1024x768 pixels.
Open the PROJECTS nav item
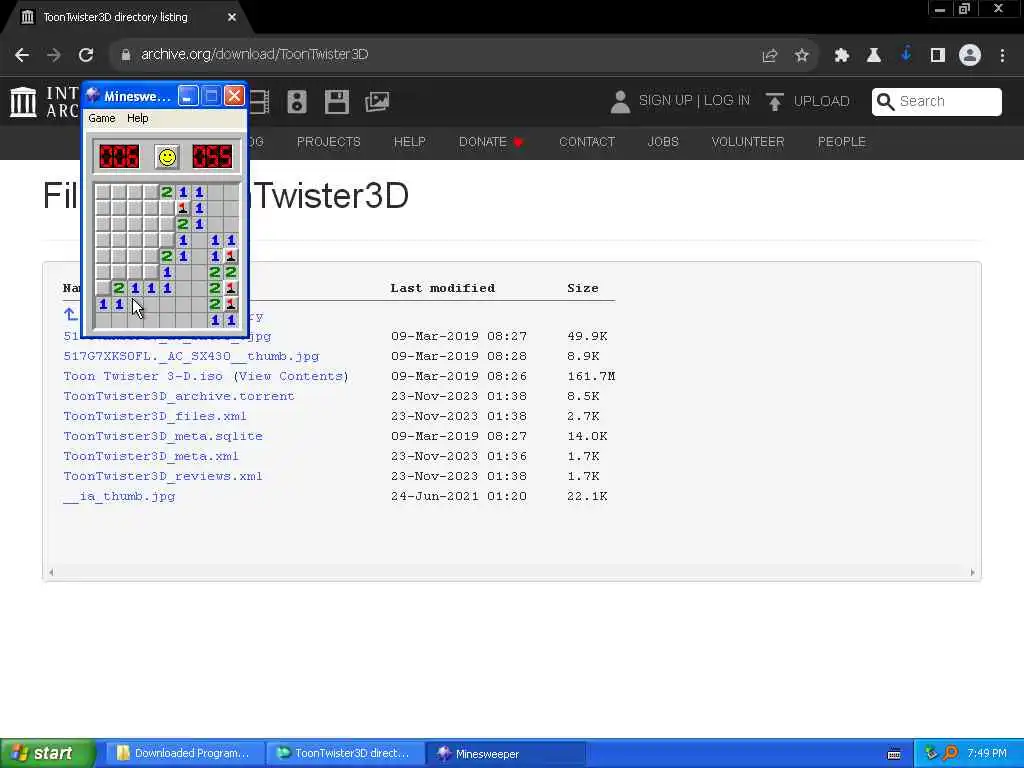pyautogui.click(x=328, y=142)
